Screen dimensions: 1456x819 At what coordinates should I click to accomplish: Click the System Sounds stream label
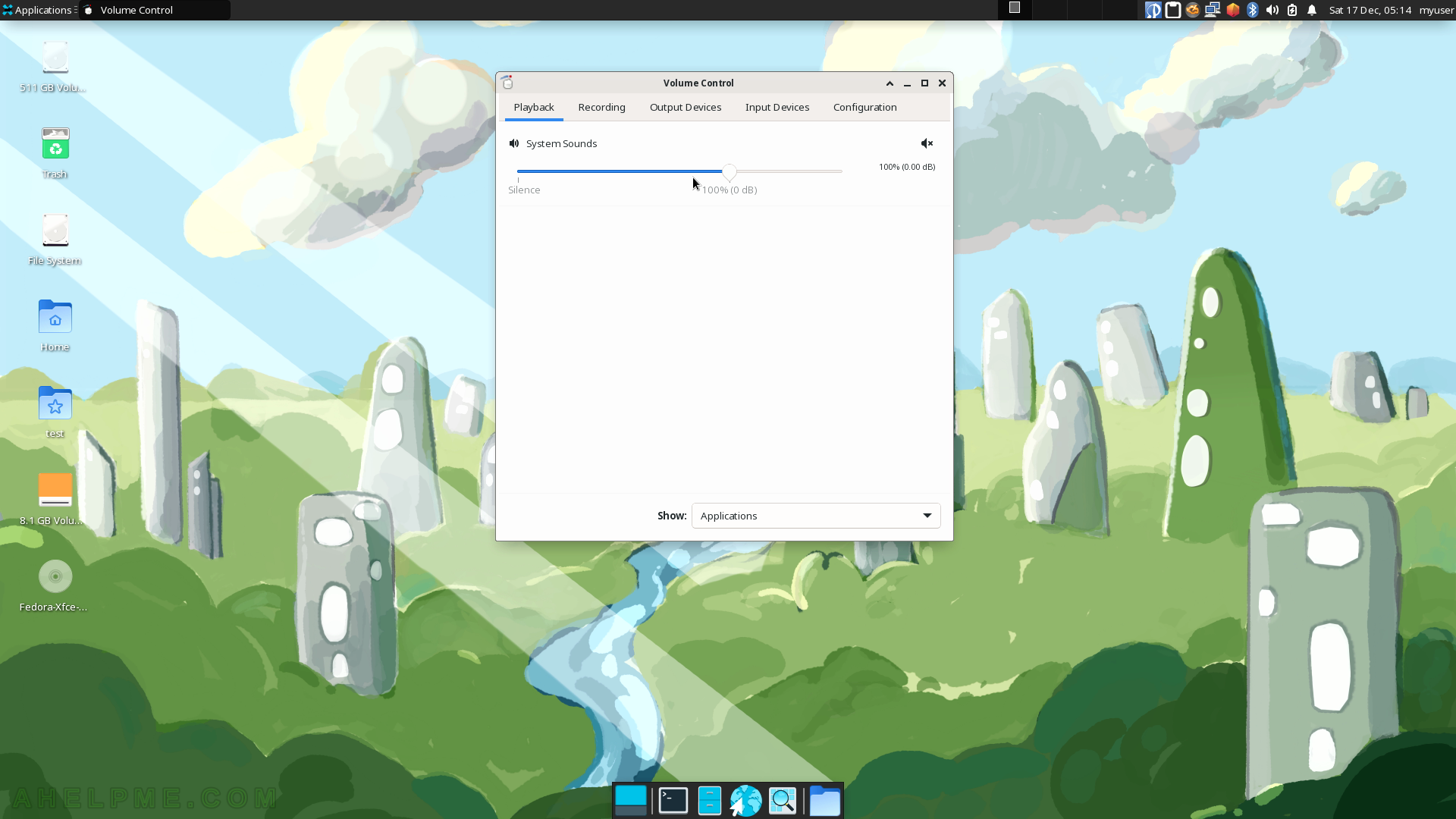(561, 143)
